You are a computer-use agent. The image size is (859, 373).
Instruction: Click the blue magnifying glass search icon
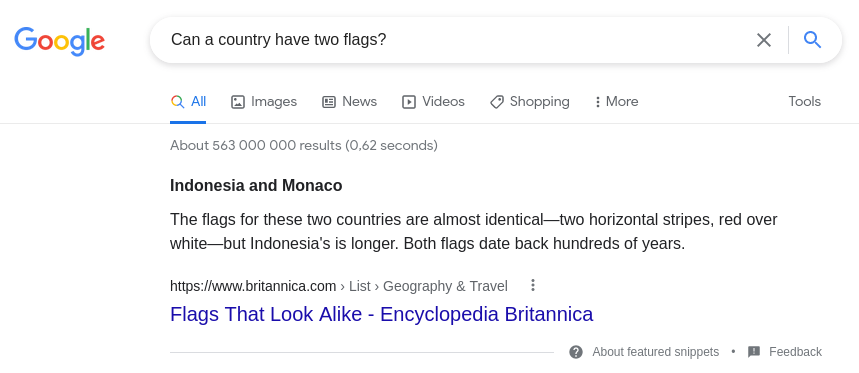pyautogui.click(x=812, y=39)
